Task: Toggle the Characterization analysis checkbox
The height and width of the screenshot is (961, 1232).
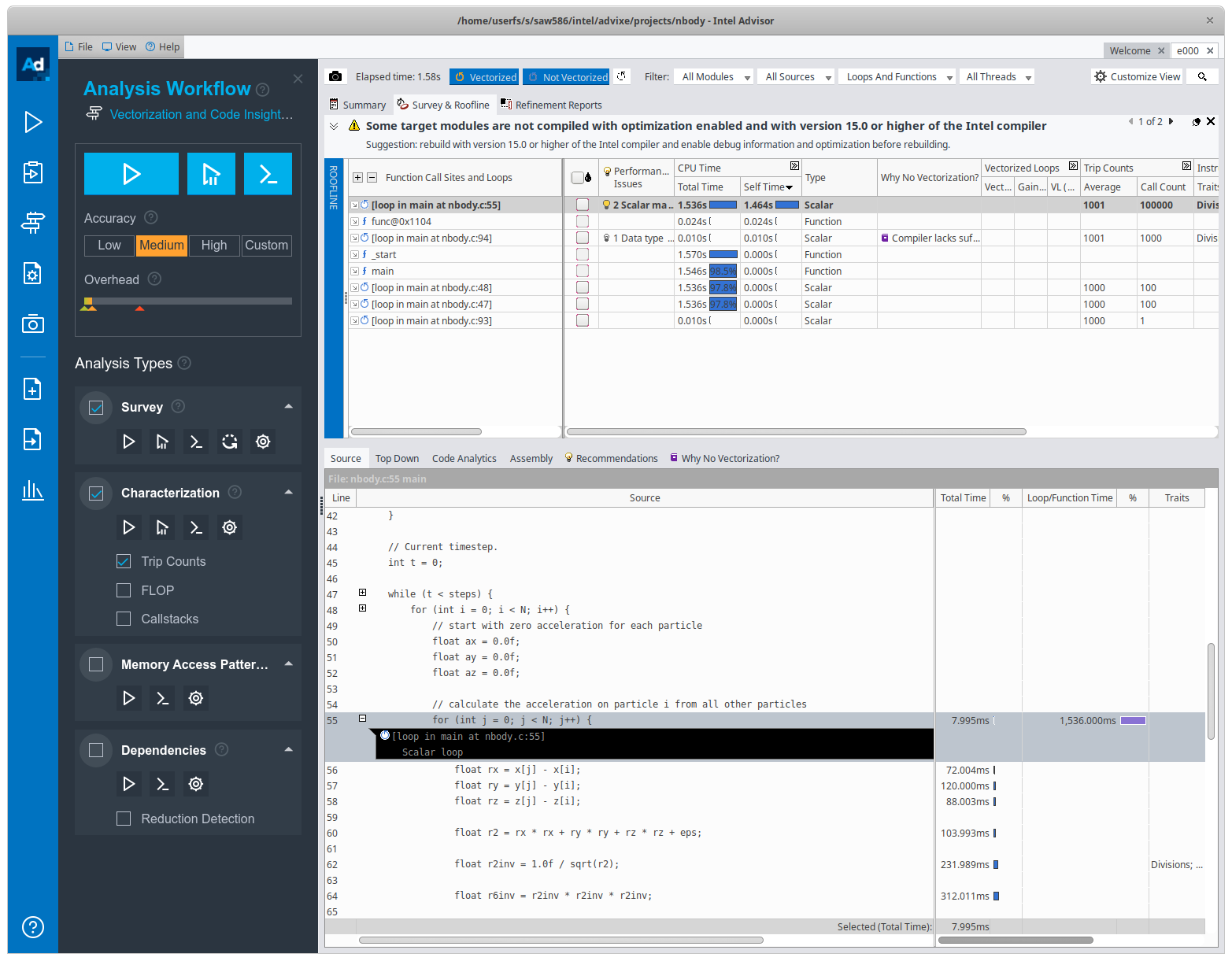Action: pyautogui.click(x=96, y=493)
